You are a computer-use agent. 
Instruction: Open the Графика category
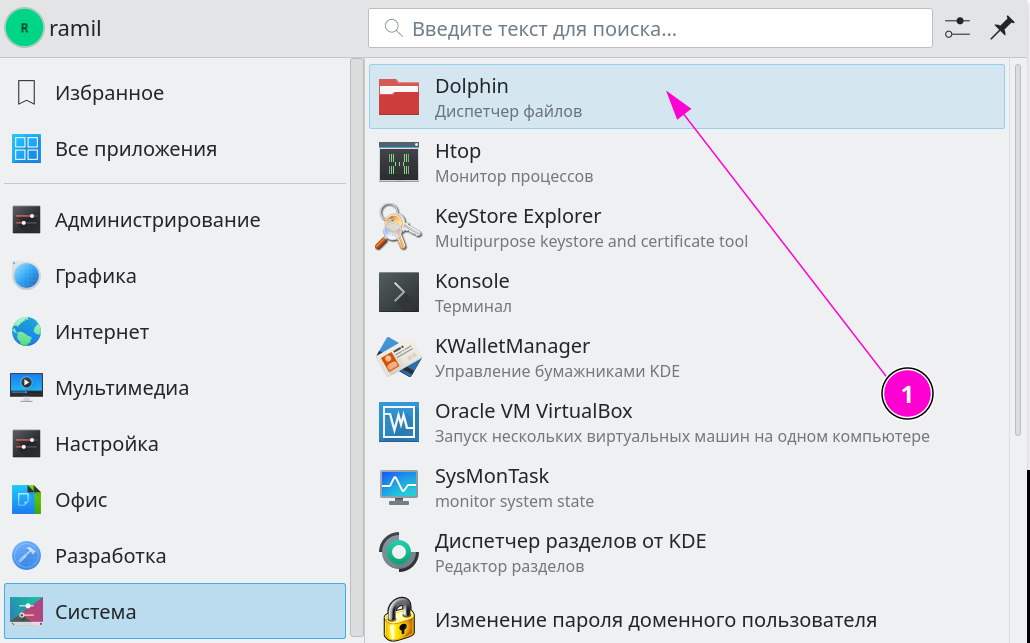point(175,275)
